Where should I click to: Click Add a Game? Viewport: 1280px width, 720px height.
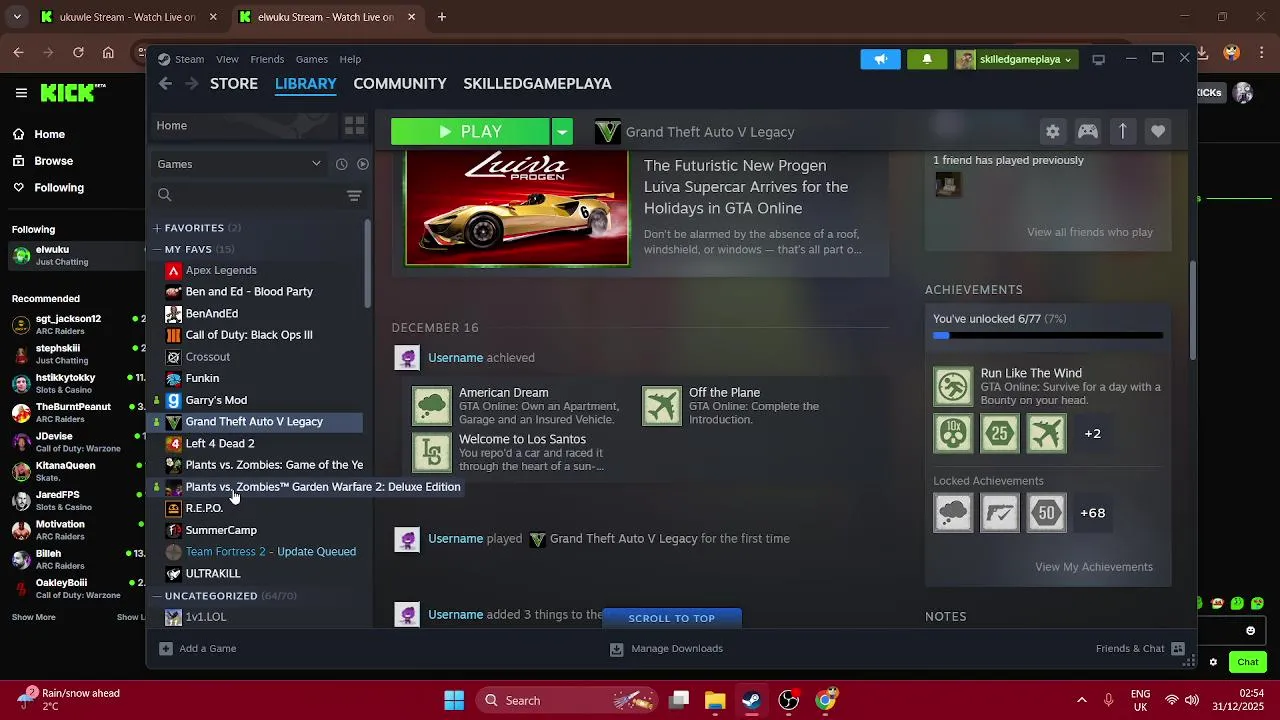[198, 648]
